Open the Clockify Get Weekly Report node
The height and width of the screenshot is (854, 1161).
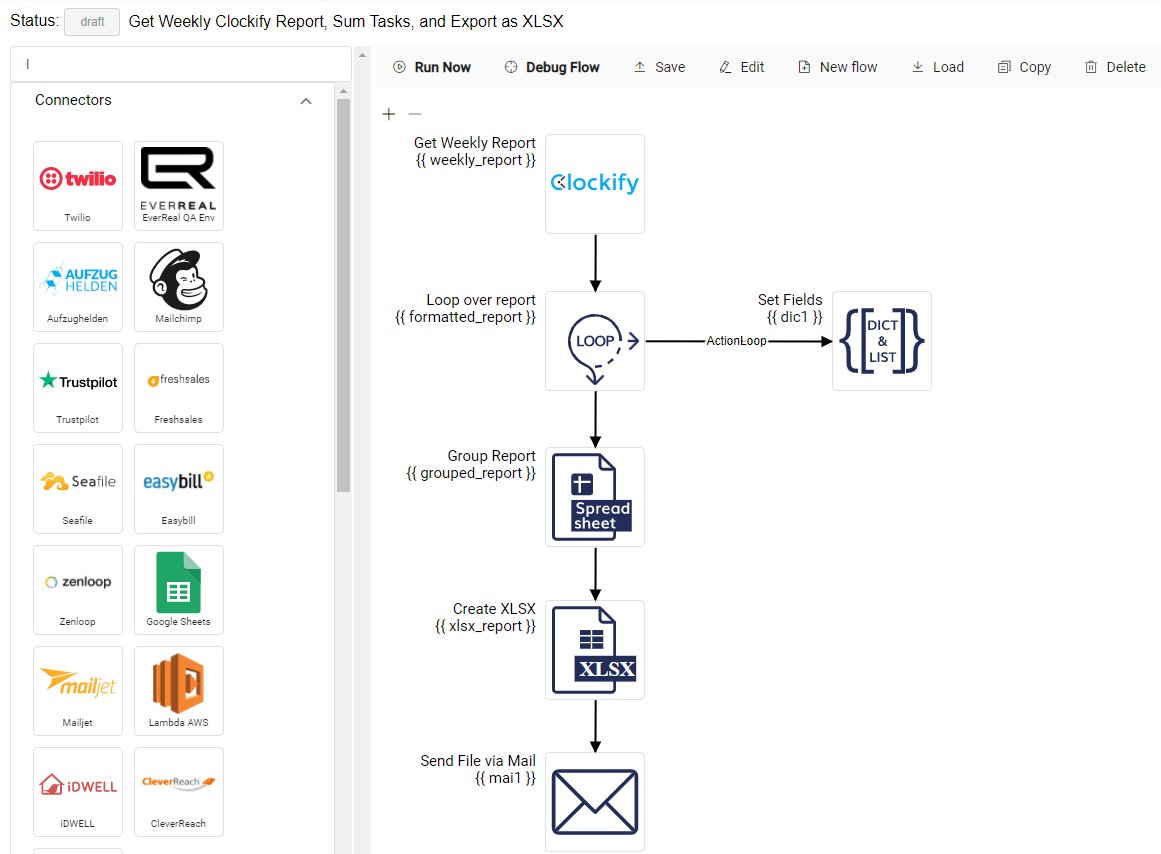[x=595, y=184]
